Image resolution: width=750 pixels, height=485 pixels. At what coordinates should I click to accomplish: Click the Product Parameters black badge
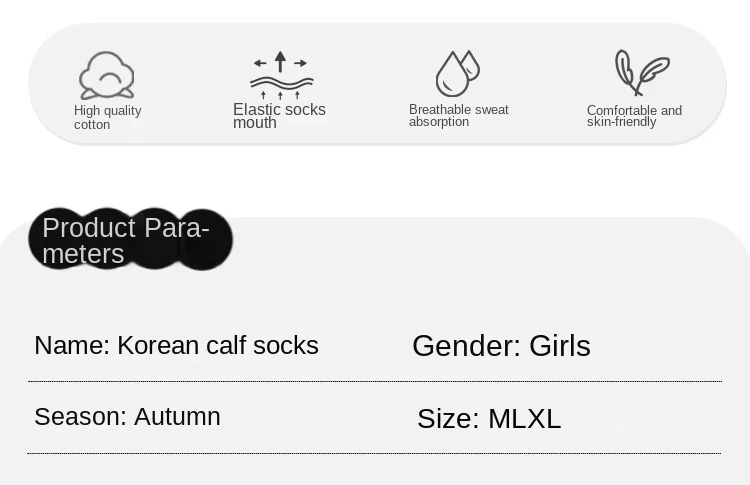130,239
